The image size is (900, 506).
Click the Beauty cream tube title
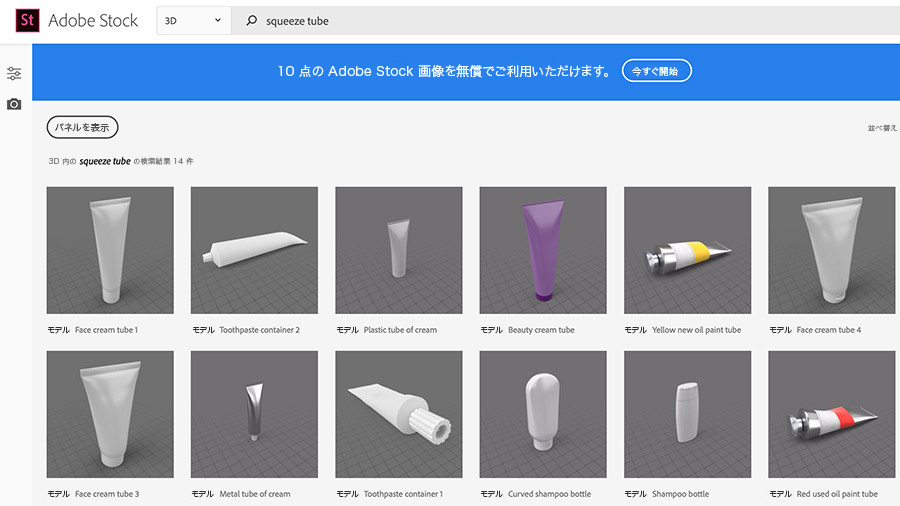click(541, 330)
